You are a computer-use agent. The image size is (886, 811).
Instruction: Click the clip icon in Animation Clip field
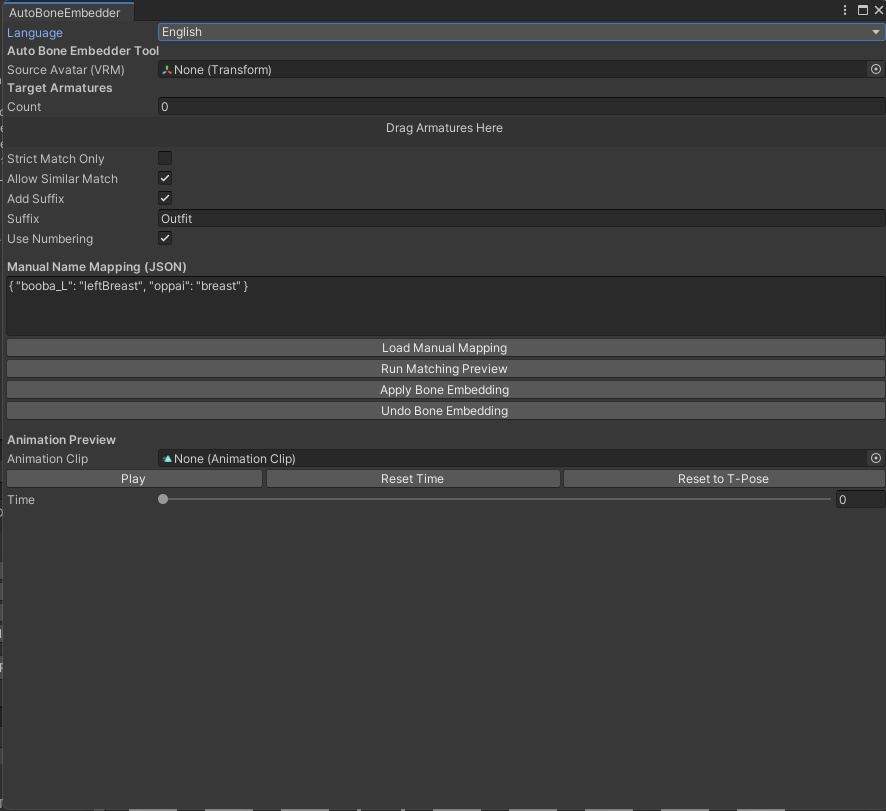pos(168,458)
